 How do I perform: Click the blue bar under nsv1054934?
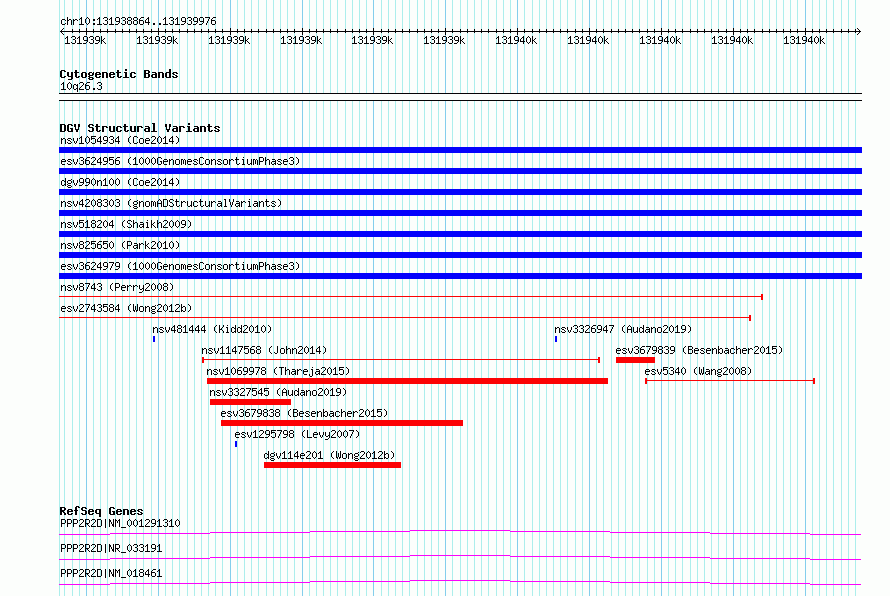pyautogui.click(x=460, y=150)
